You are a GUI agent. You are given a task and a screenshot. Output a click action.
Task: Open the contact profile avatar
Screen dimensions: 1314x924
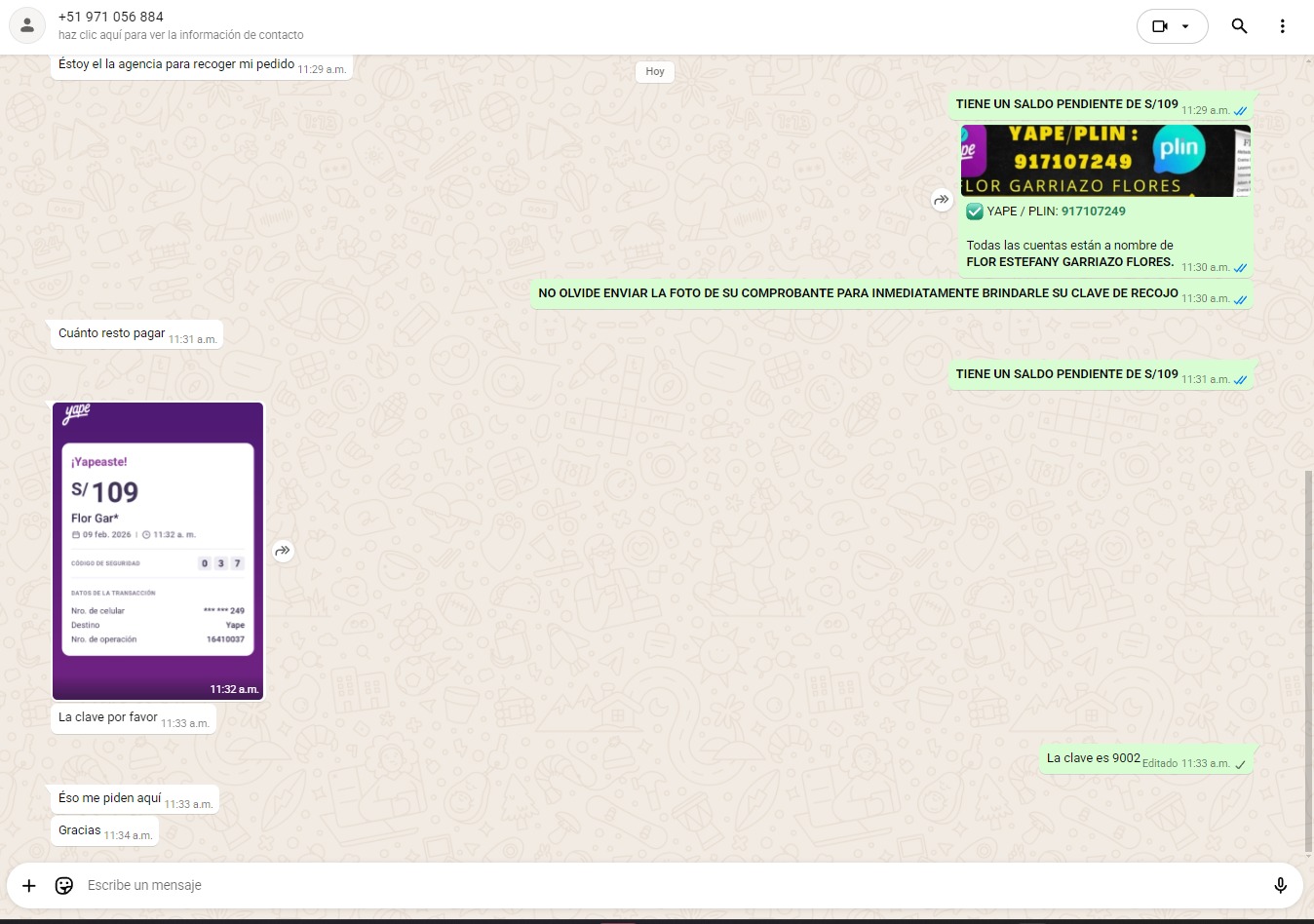27,26
